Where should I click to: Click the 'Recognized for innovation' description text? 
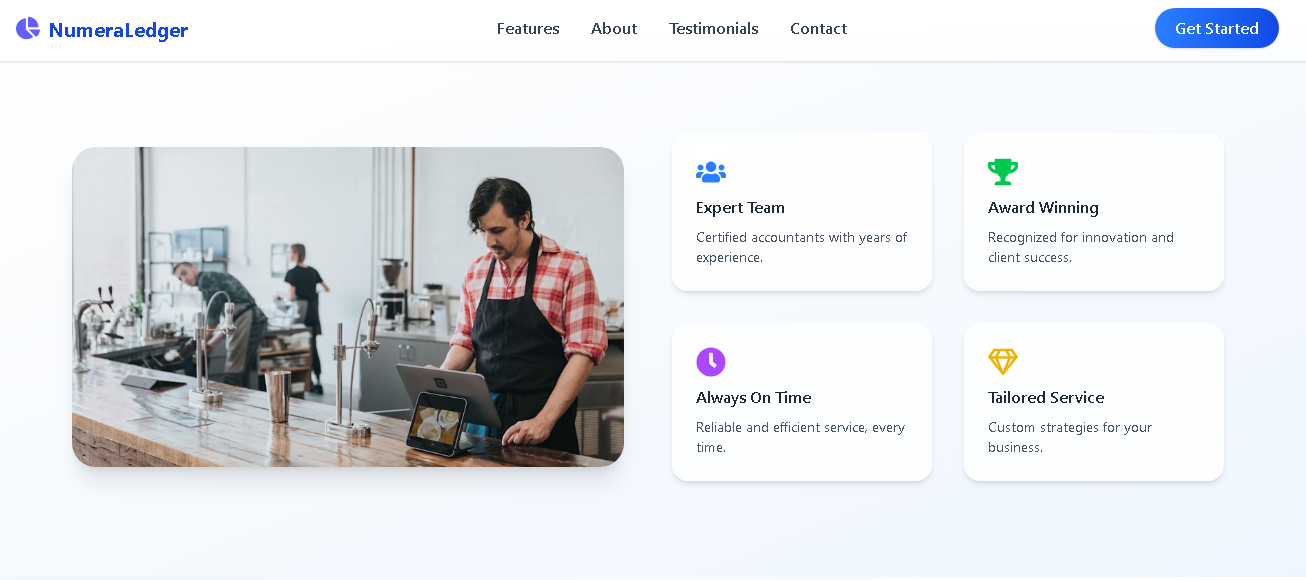tap(1080, 247)
